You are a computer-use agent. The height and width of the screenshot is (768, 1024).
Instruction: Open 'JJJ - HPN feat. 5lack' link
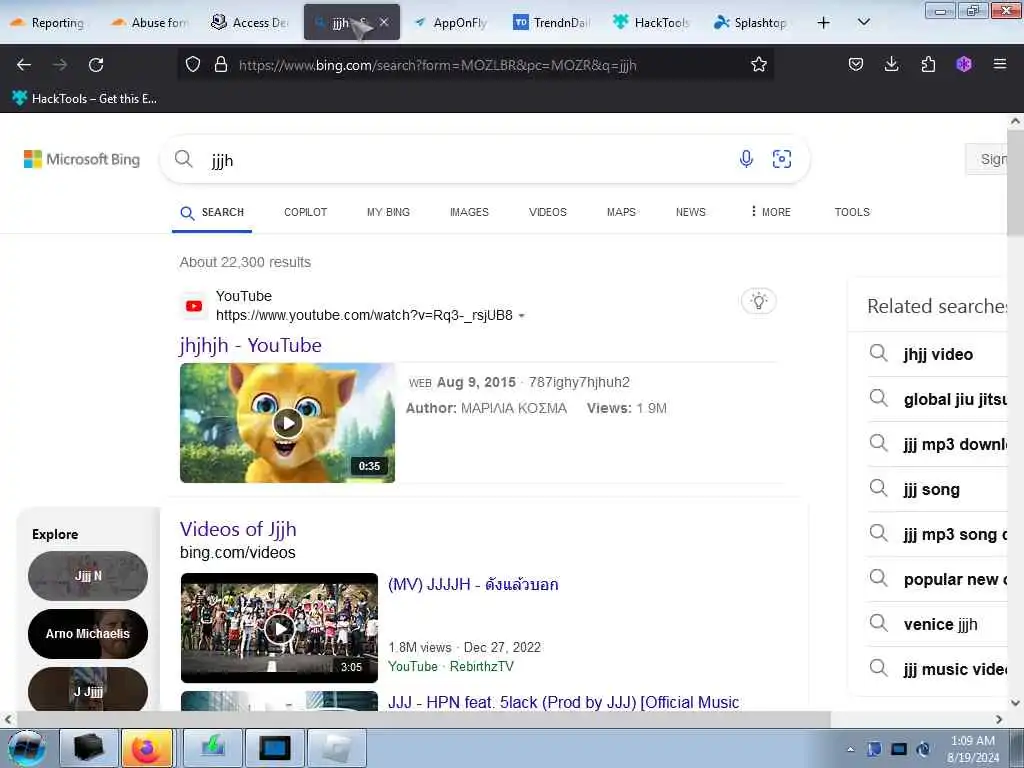click(564, 702)
